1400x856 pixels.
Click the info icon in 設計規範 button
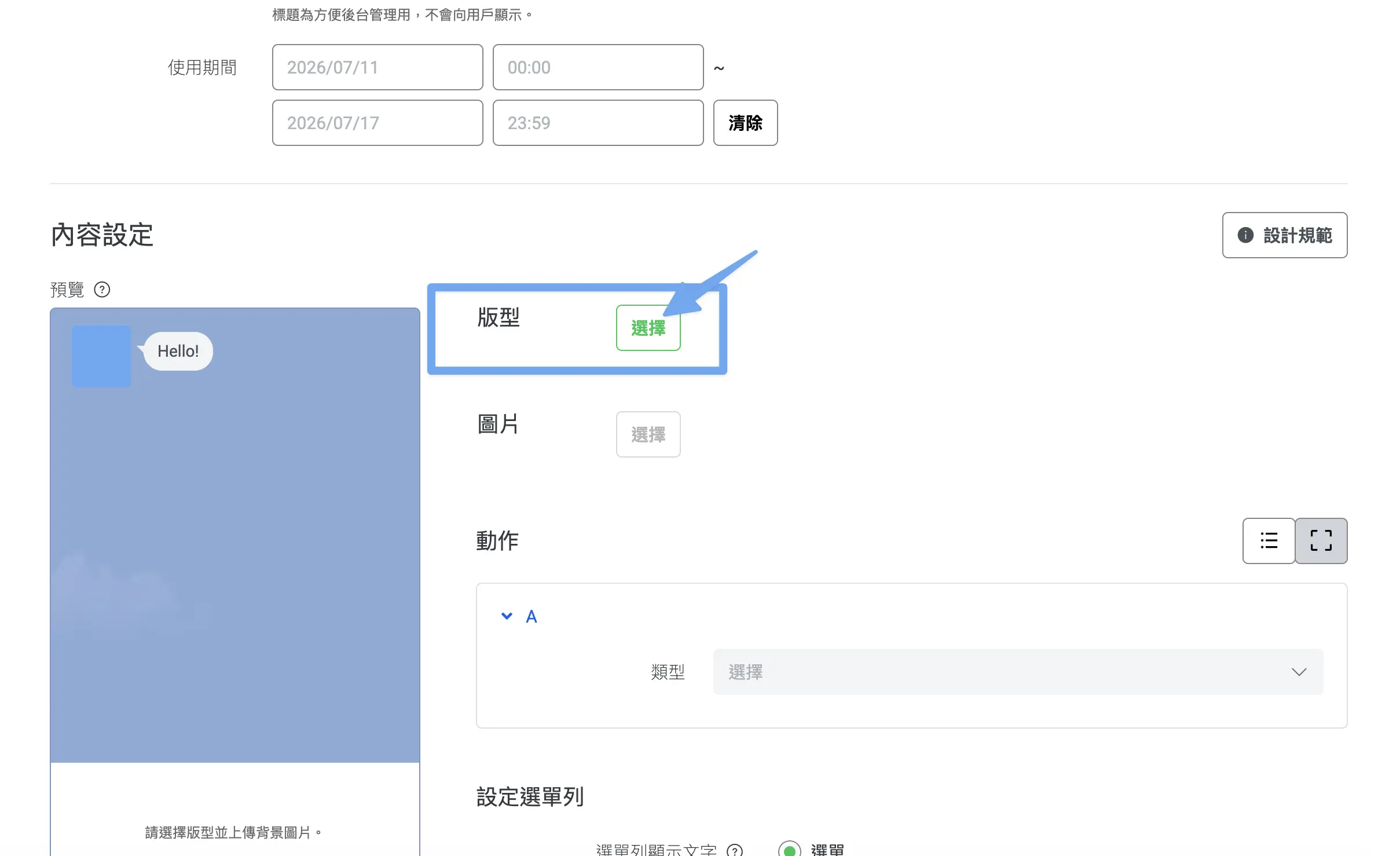tap(1245, 235)
